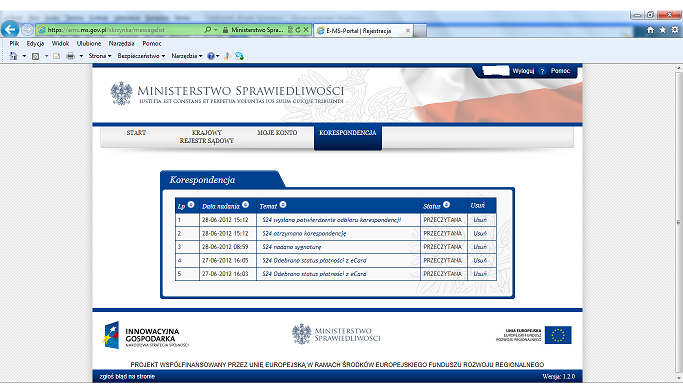Open browser home page icon
This screenshot has width=683, height=384.
tap(650, 30)
